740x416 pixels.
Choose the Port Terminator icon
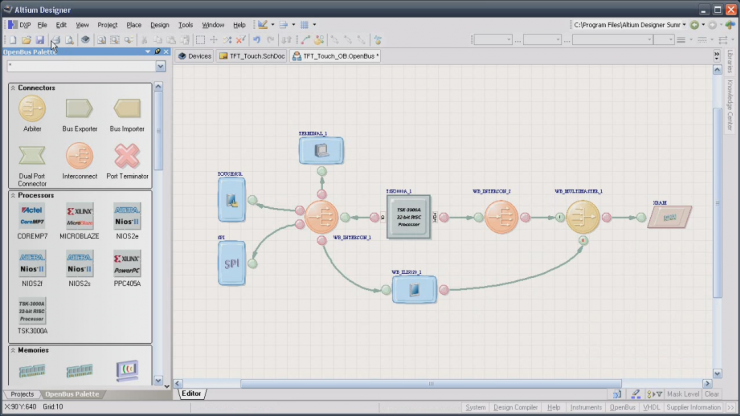click(127, 155)
